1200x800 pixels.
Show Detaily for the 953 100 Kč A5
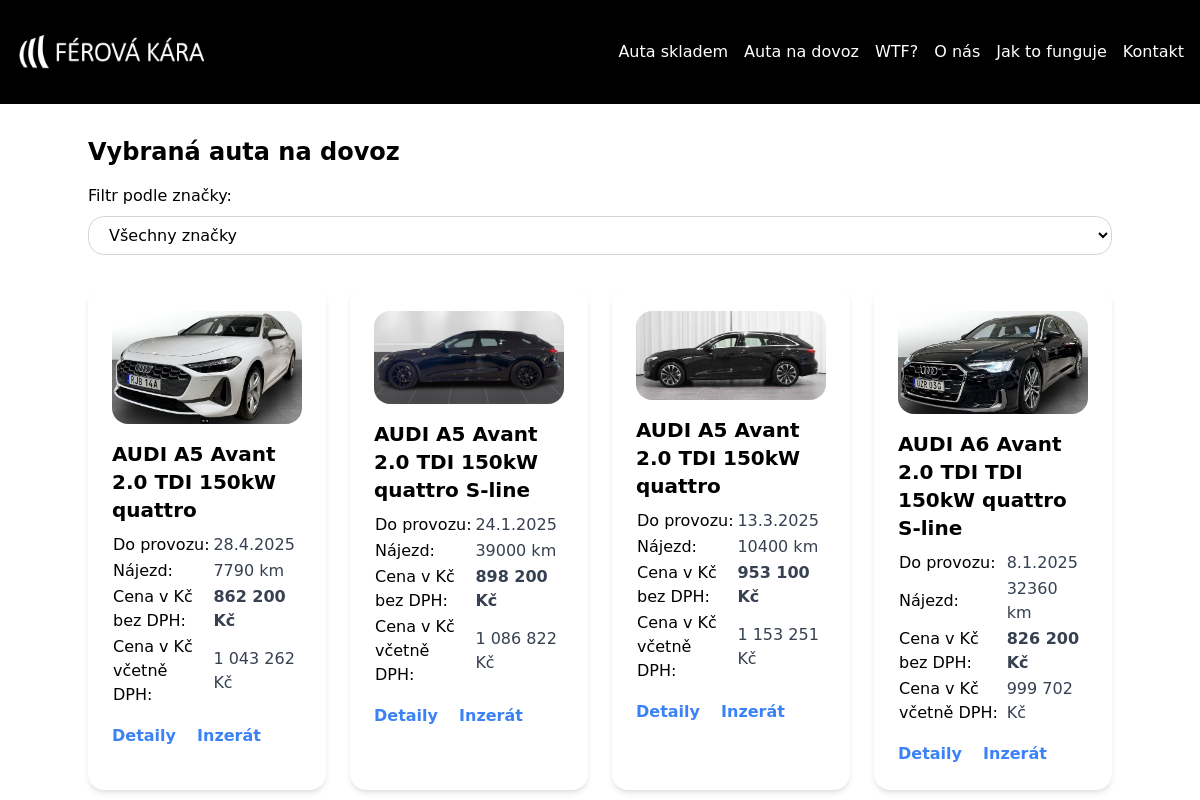pos(668,712)
